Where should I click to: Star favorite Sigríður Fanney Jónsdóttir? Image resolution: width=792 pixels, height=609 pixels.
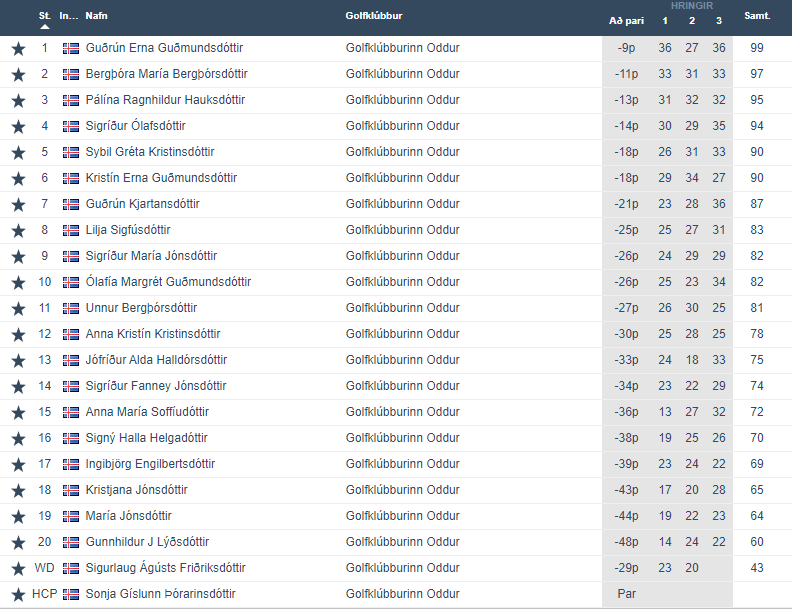click(x=19, y=387)
